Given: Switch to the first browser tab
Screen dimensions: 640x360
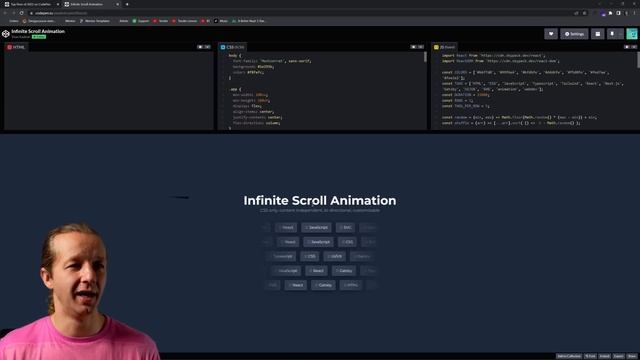Looking at the screenshot, I should pos(31,4).
